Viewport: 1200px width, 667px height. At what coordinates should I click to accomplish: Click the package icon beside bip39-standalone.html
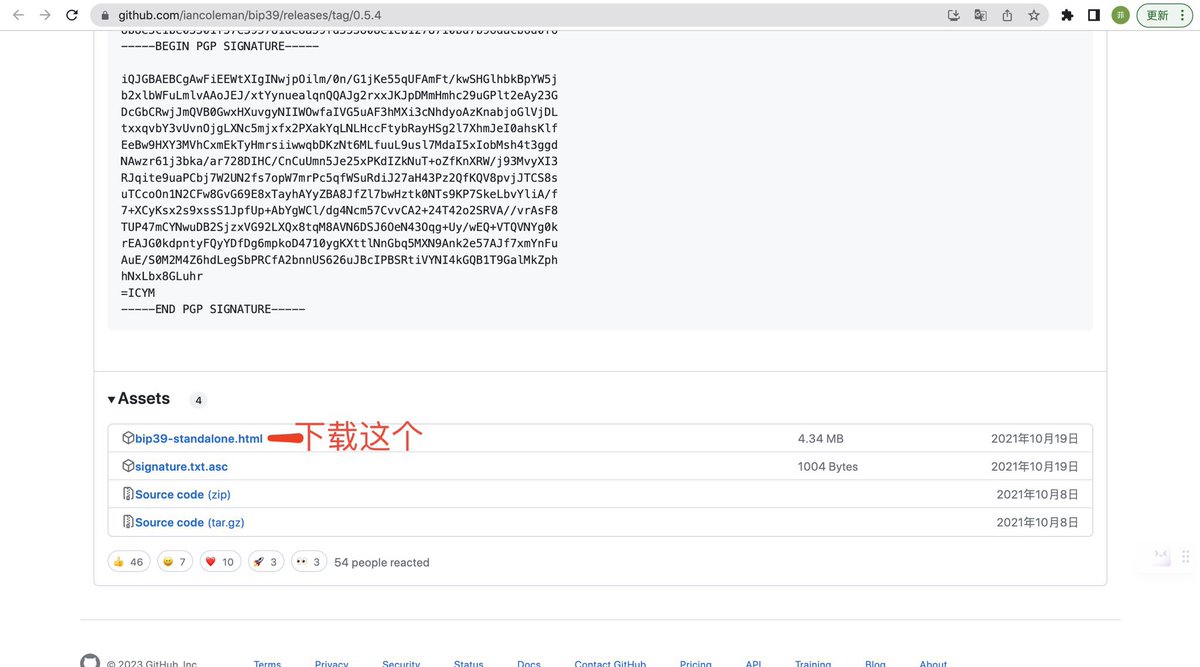pos(128,438)
